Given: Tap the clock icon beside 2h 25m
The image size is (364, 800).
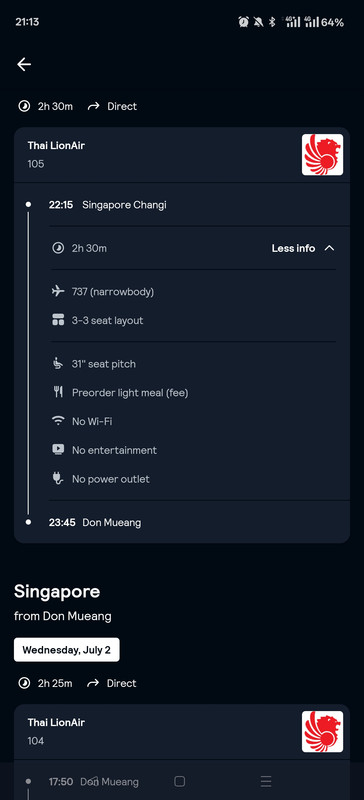Looking at the screenshot, I should coord(24,683).
